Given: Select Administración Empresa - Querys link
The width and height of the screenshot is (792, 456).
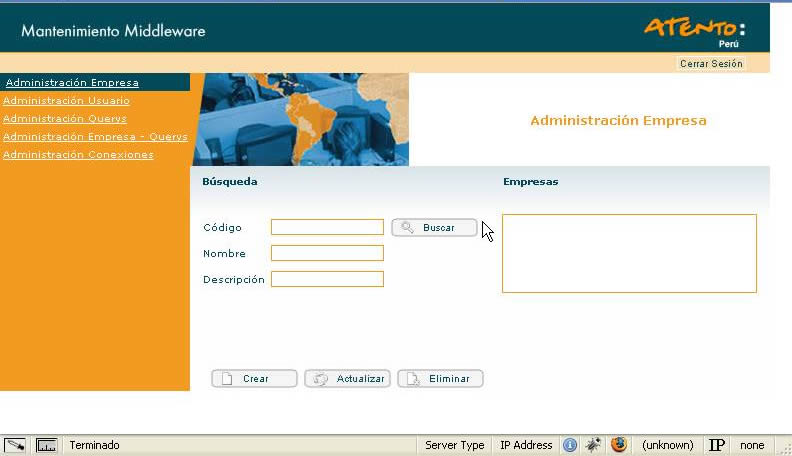Looking at the screenshot, I should click(x=95, y=137).
